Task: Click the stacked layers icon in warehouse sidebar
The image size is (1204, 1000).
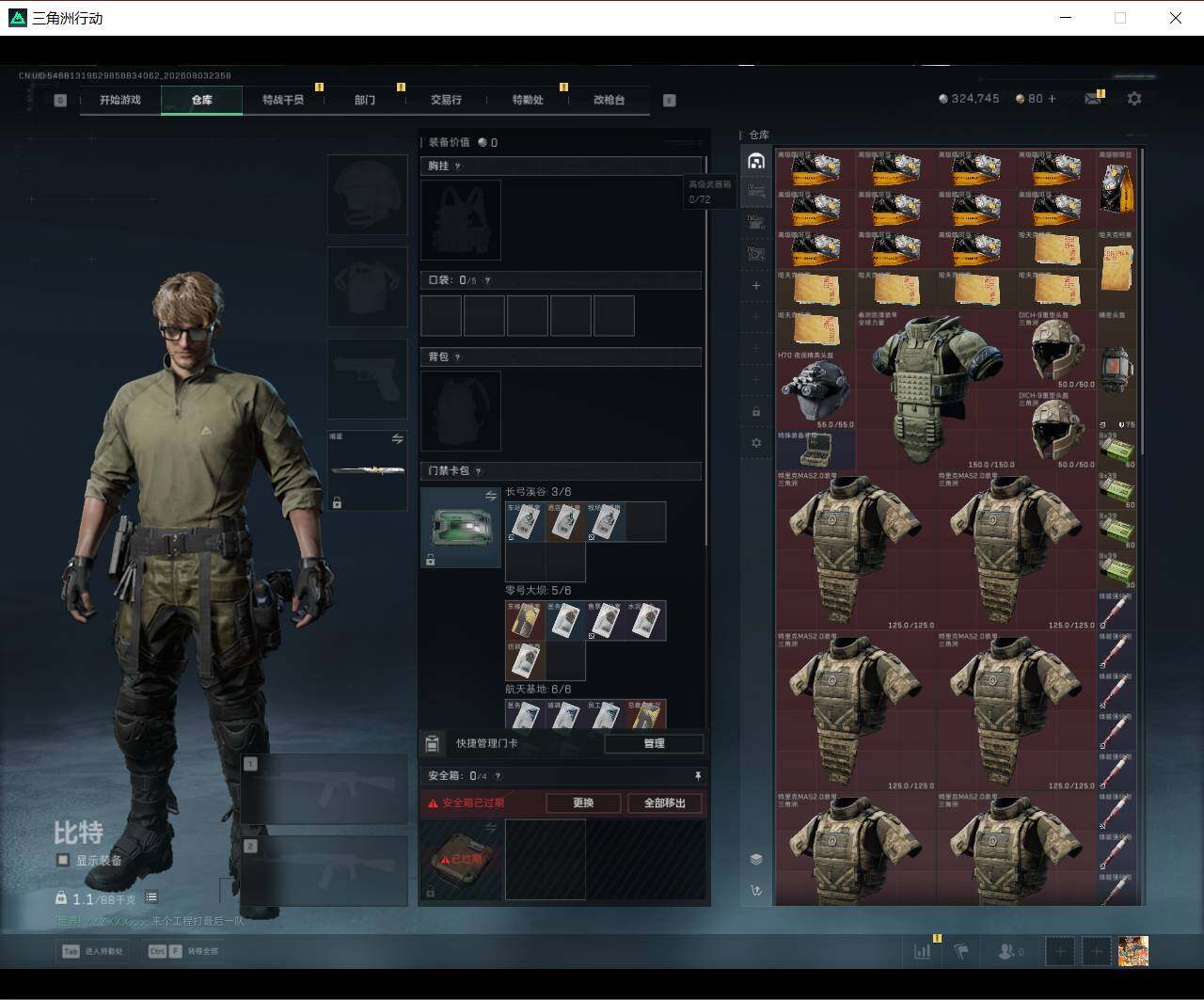Action: coord(755,859)
